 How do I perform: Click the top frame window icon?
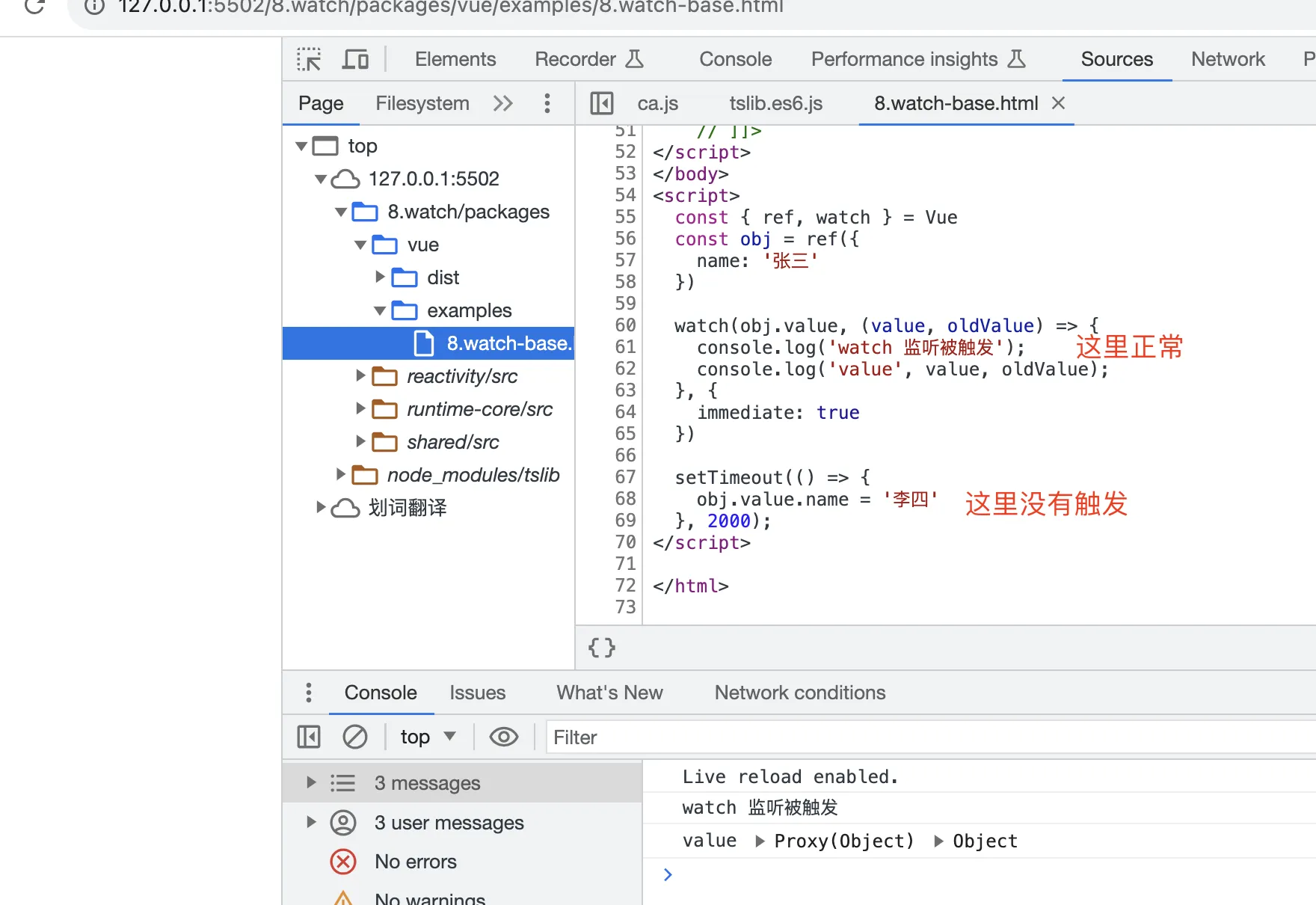pyautogui.click(x=325, y=146)
